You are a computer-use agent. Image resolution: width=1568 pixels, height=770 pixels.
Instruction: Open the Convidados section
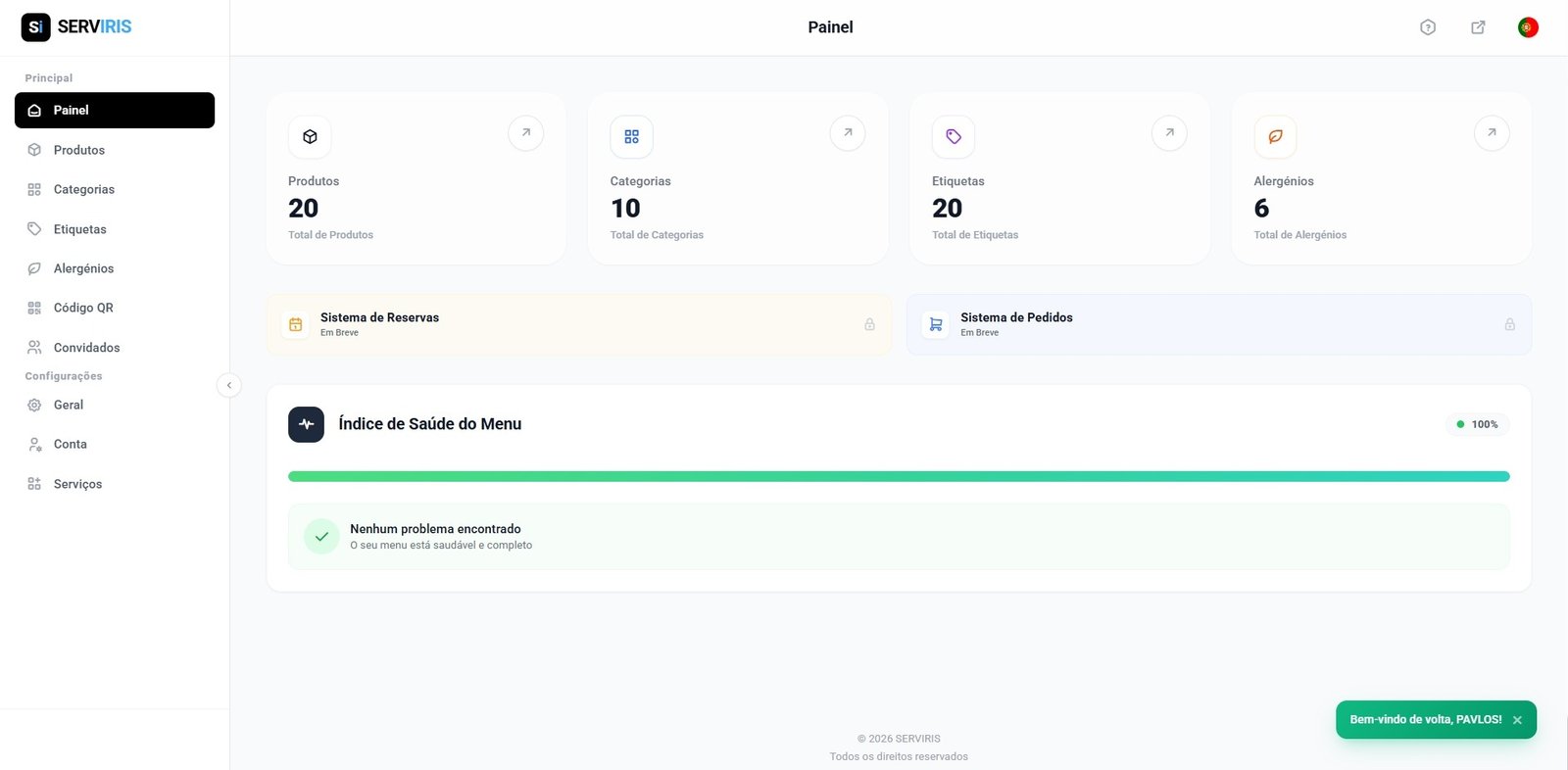tap(86, 348)
